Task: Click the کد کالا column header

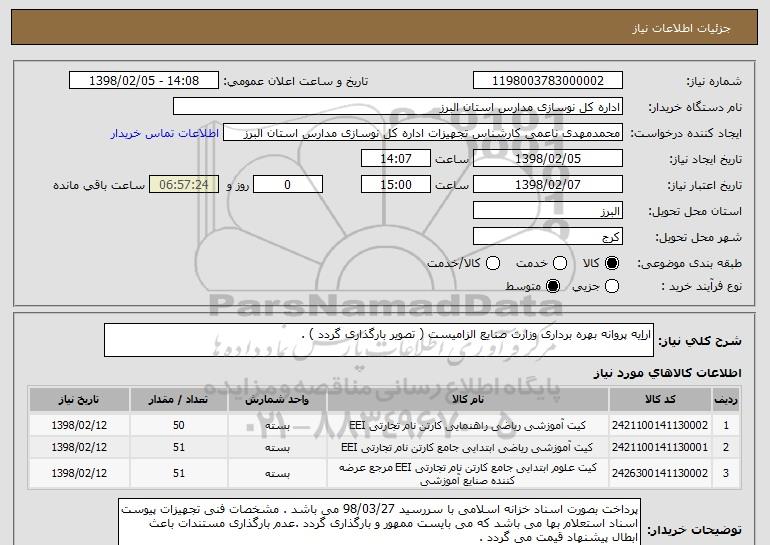Action: pos(660,400)
